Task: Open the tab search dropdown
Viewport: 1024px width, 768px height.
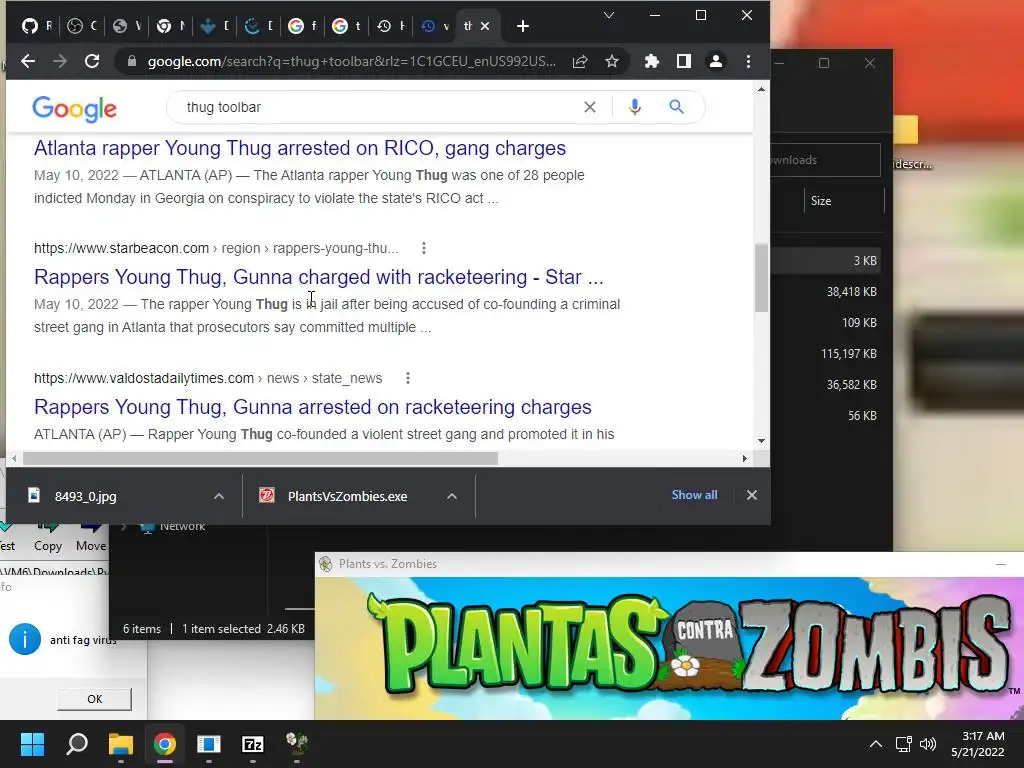Action: tap(609, 16)
